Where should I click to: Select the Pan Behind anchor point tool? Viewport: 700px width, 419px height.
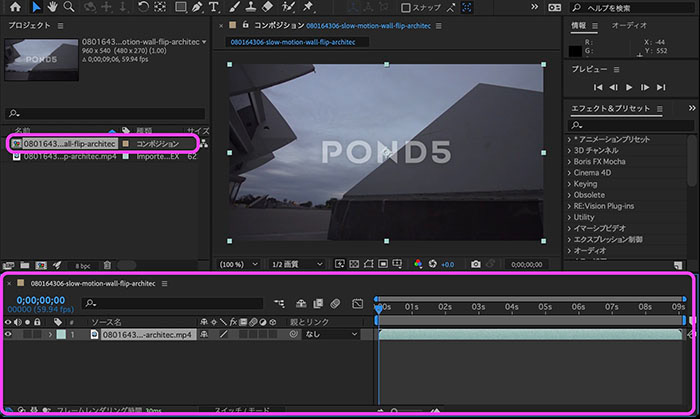[x=160, y=7]
